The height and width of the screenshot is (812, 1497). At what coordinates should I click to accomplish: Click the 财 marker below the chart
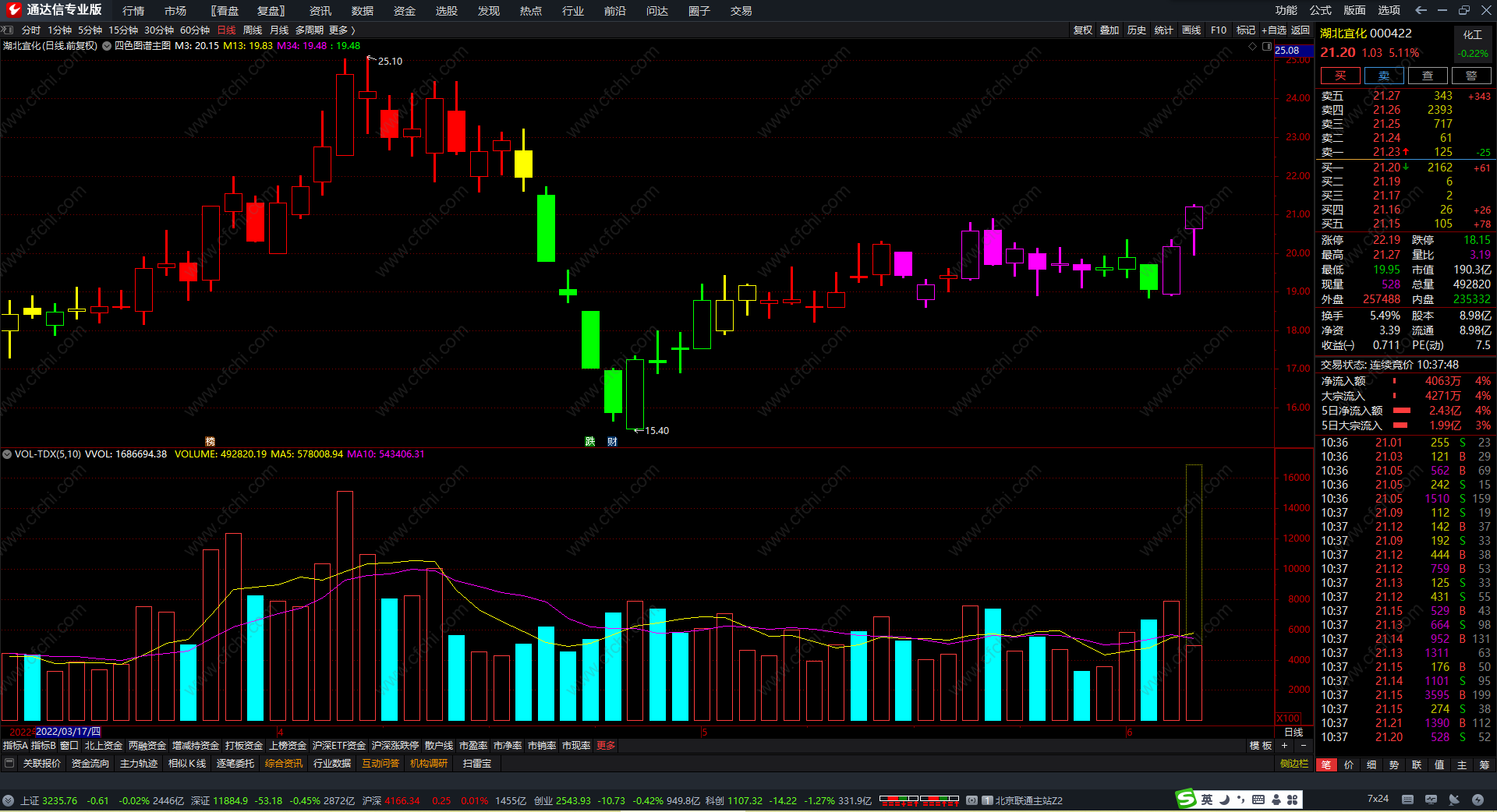tap(612, 441)
